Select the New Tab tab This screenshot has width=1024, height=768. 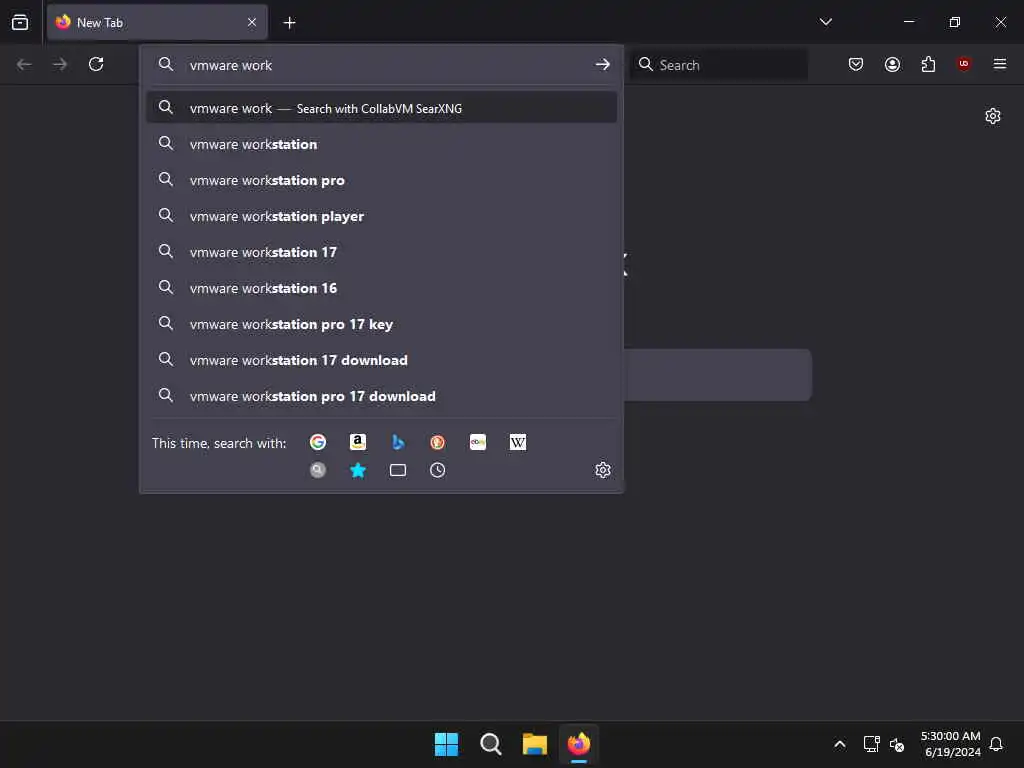tap(157, 22)
